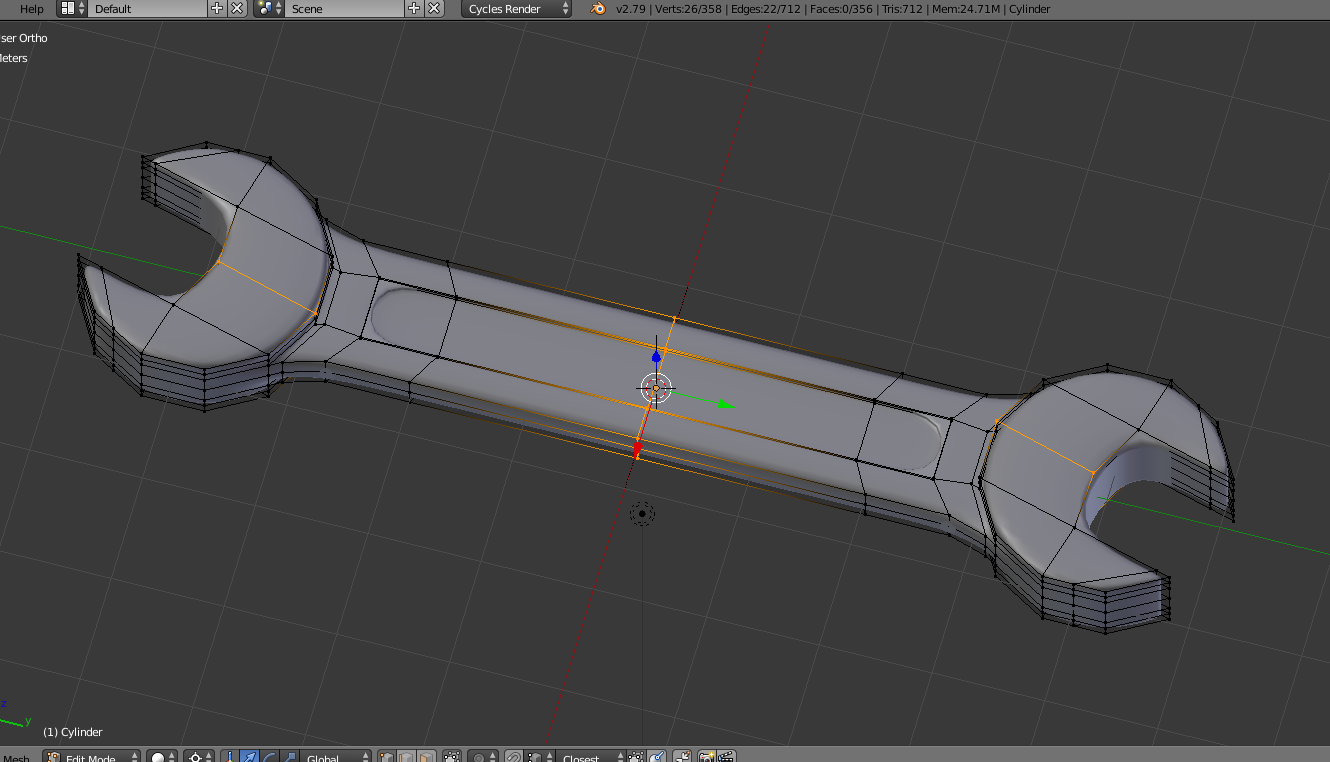Viewport: 1330px width, 762px height.
Task: Delete the Default screen layout
Action: pyautogui.click(x=237, y=8)
